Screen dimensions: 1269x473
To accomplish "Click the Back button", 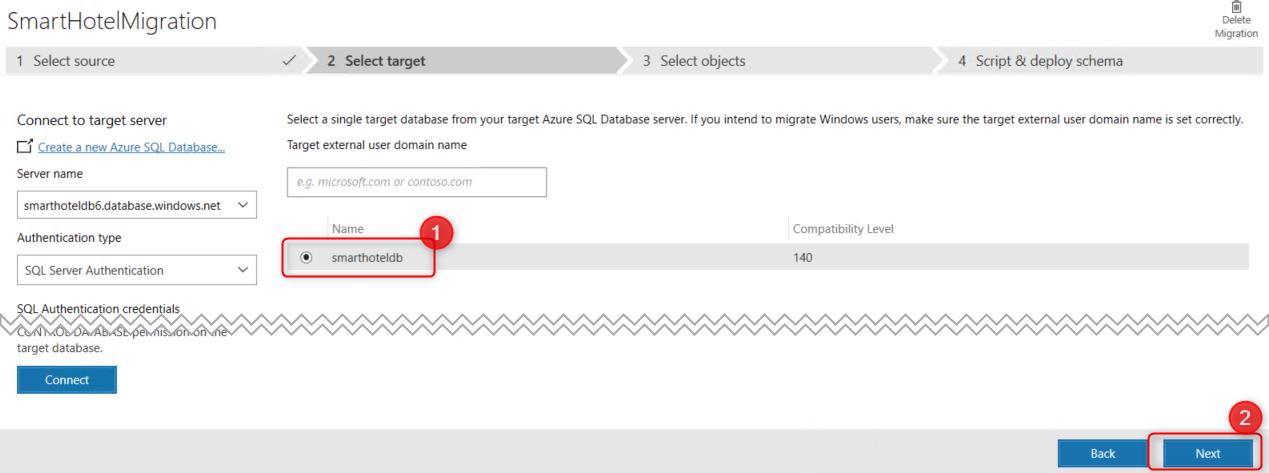I will 1103,453.
